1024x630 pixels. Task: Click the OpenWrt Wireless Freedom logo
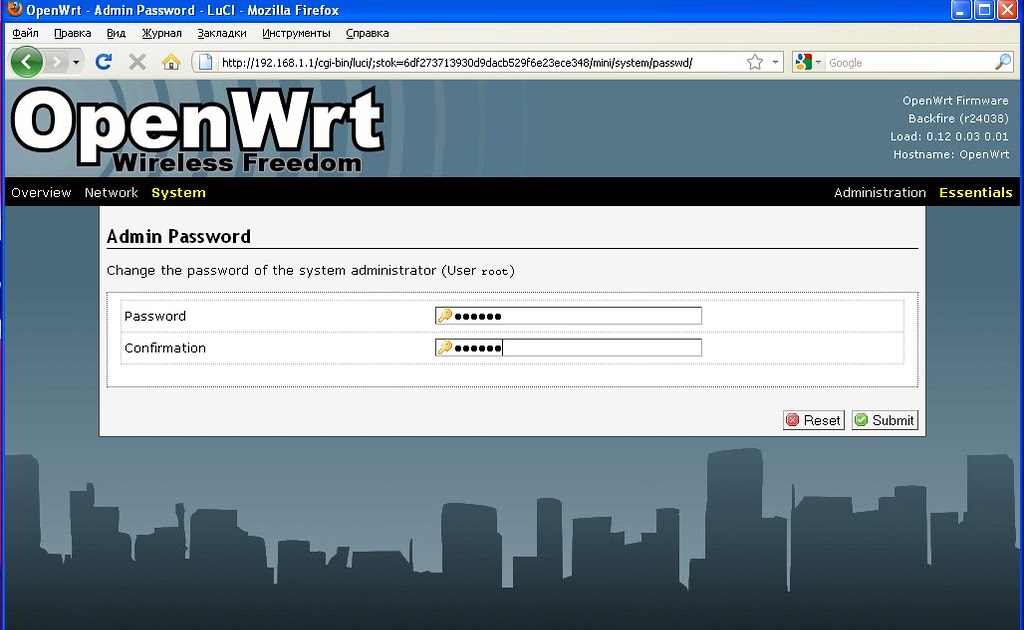pyautogui.click(x=197, y=130)
